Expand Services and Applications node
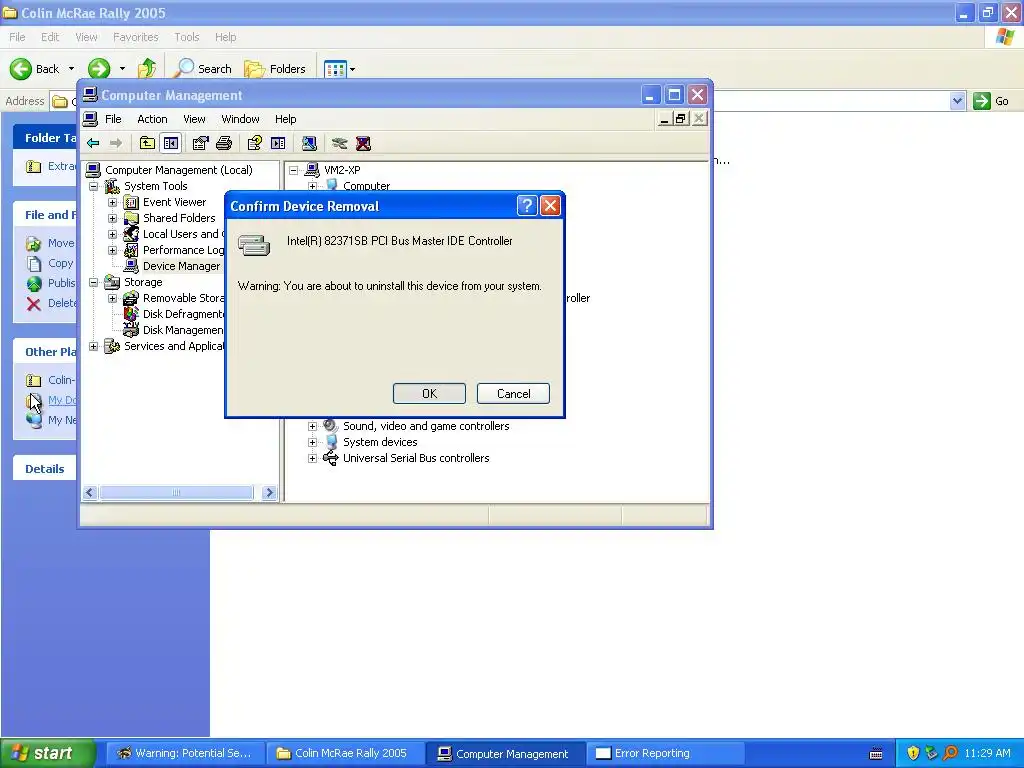Image resolution: width=1024 pixels, height=768 pixels. point(93,346)
